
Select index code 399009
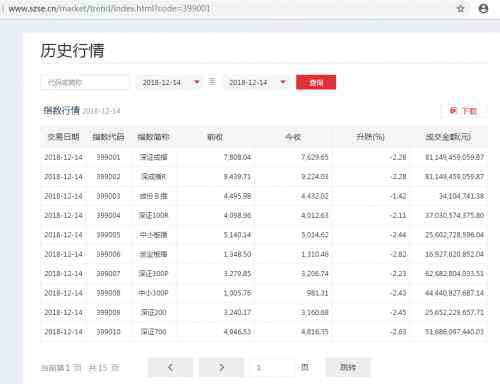pos(108,312)
